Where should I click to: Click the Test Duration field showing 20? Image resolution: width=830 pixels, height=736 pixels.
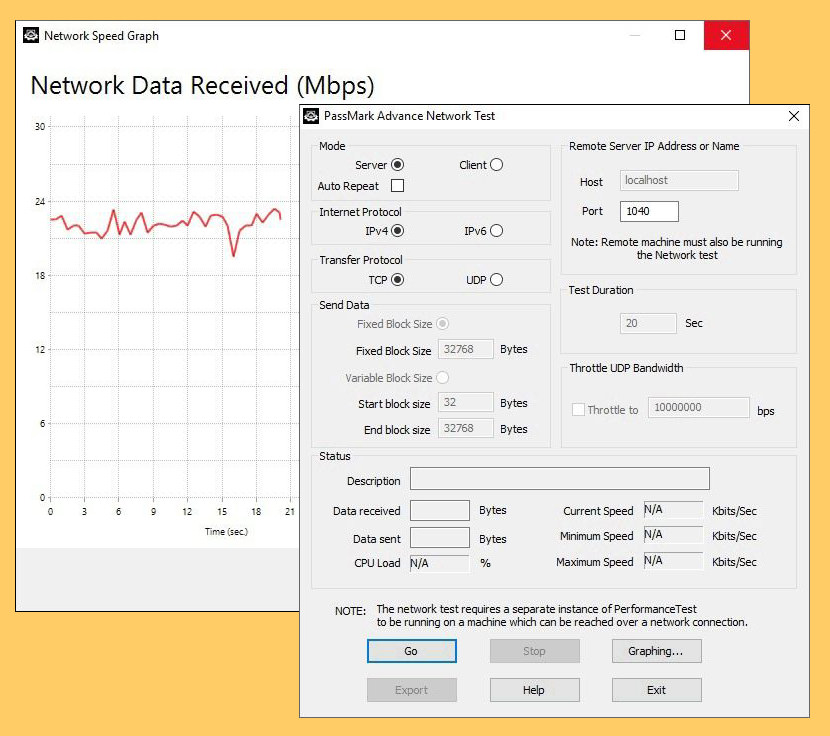[x=647, y=323]
